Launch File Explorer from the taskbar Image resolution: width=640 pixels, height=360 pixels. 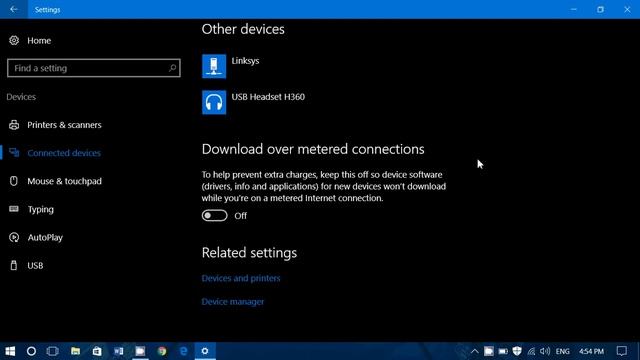pos(76,351)
